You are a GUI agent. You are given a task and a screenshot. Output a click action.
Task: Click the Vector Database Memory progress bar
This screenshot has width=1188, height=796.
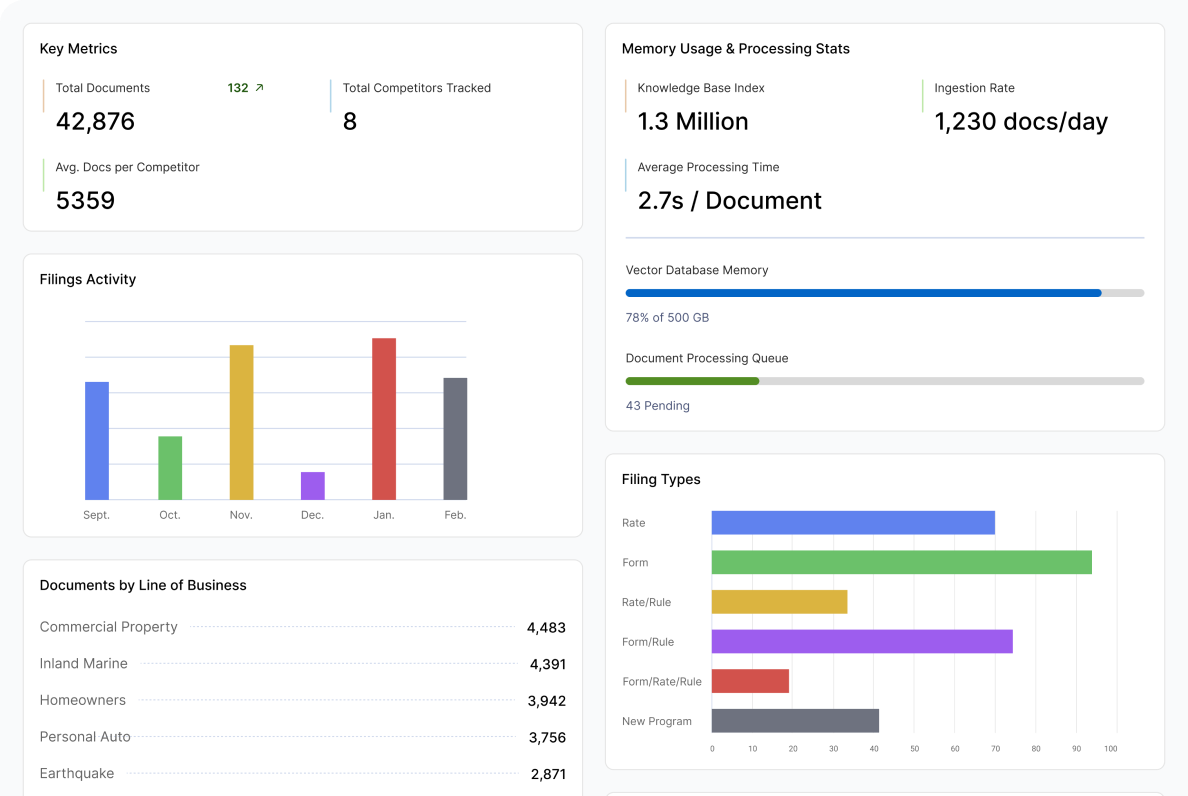click(884, 293)
